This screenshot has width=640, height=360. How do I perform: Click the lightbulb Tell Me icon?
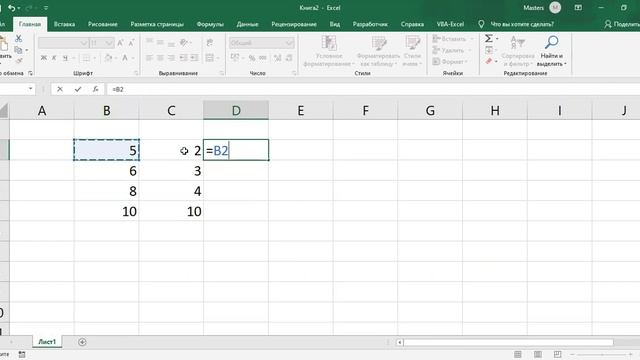[x=481, y=24]
